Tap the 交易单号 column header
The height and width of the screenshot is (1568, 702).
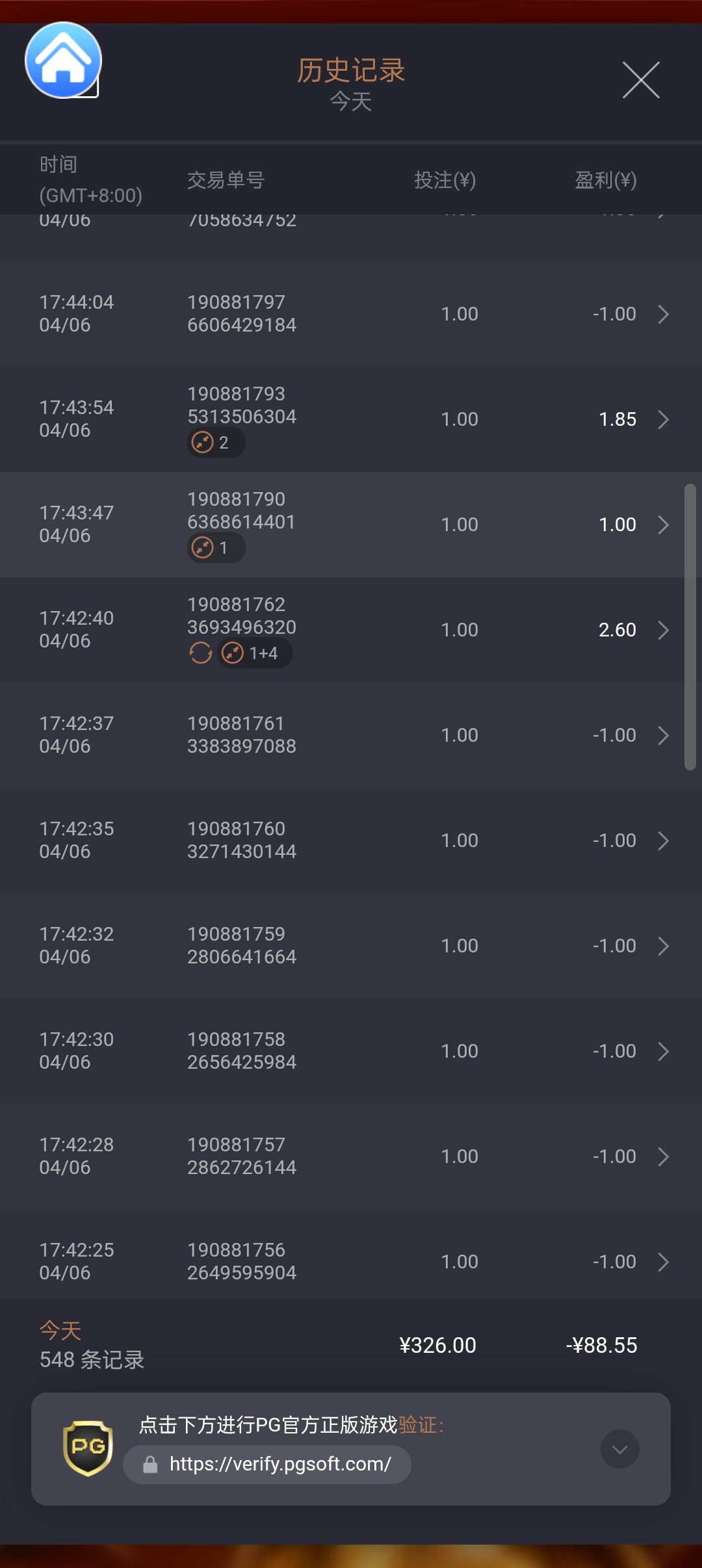point(226,180)
